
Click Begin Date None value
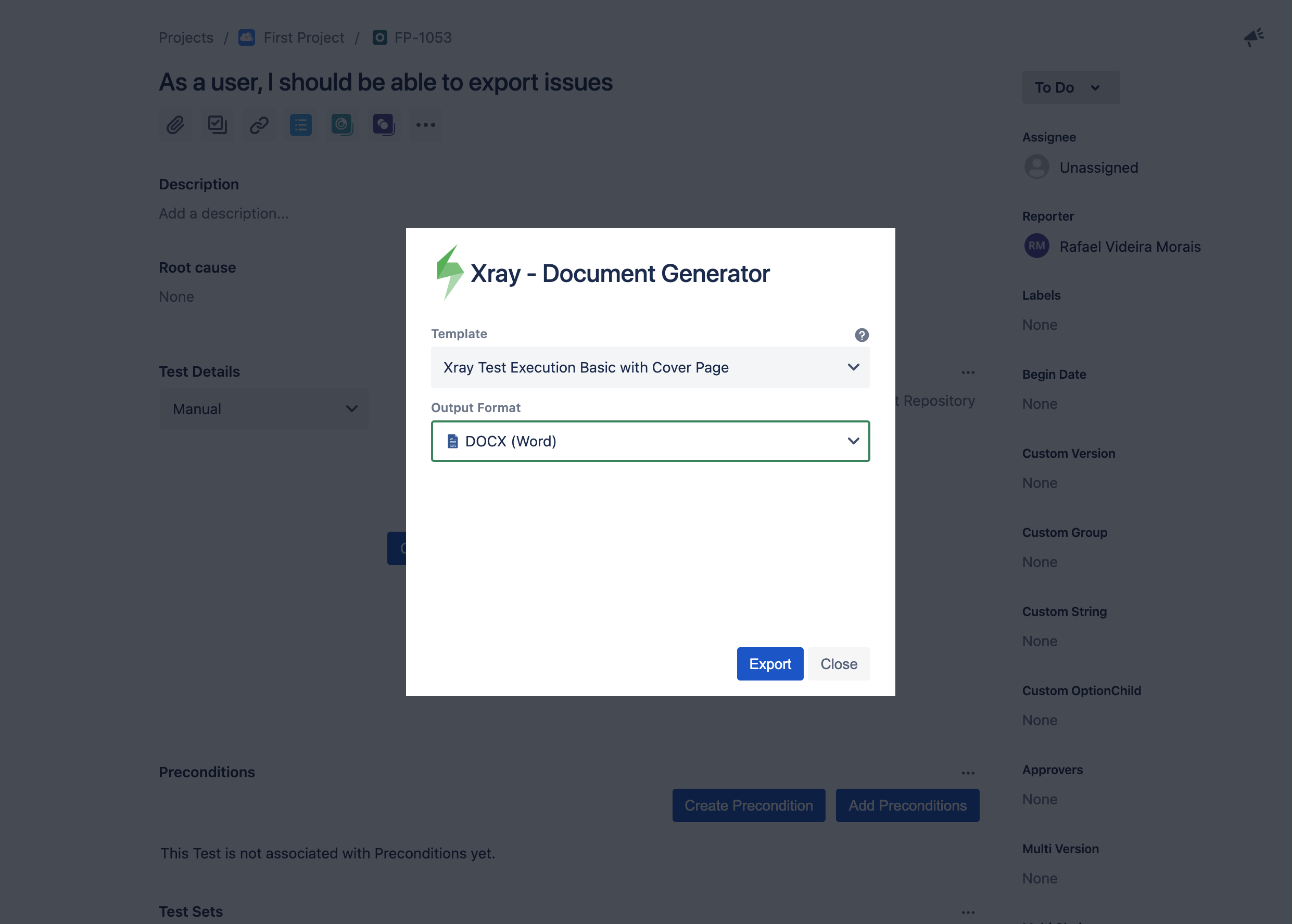1040,404
